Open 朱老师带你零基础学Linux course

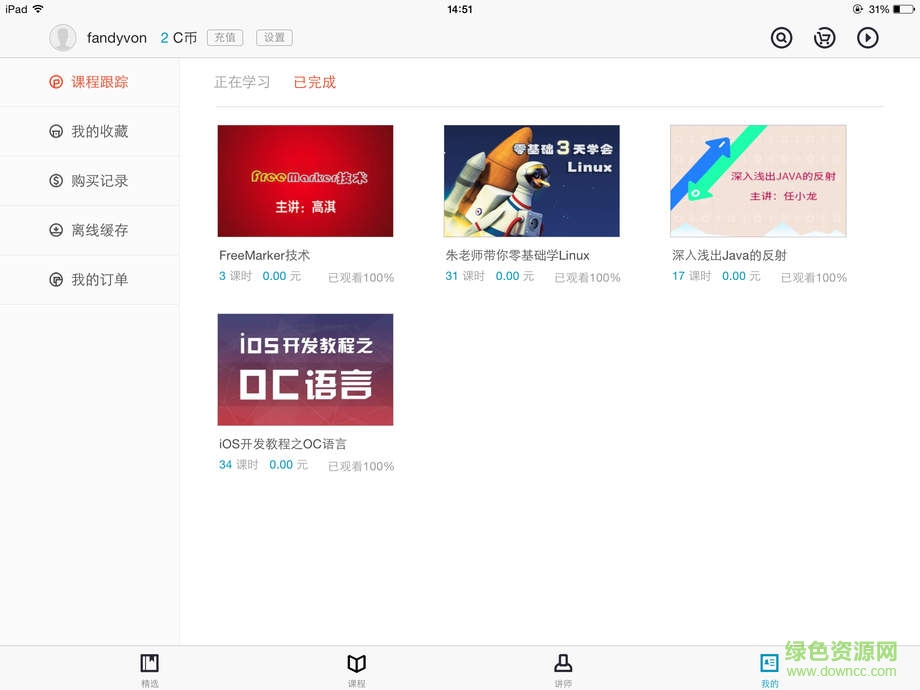[531, 181]
